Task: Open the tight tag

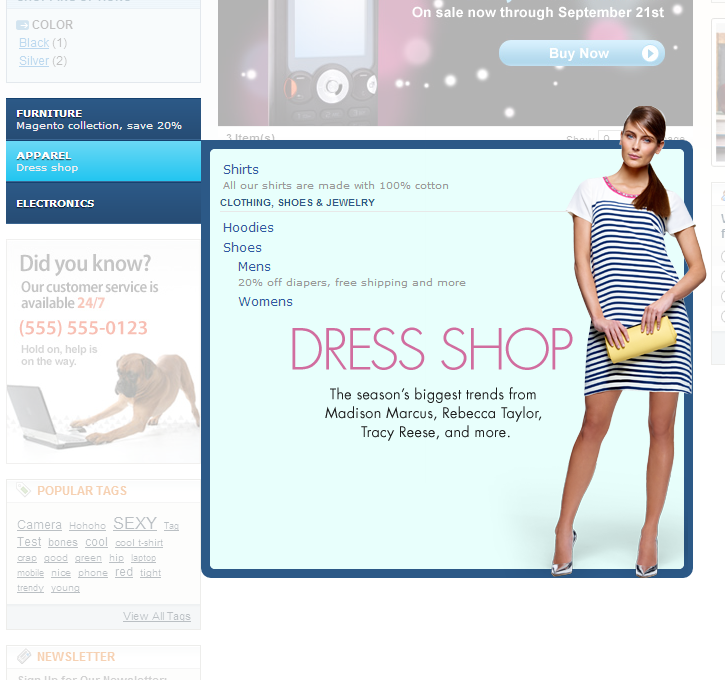Action: click(x=151, y=573)
